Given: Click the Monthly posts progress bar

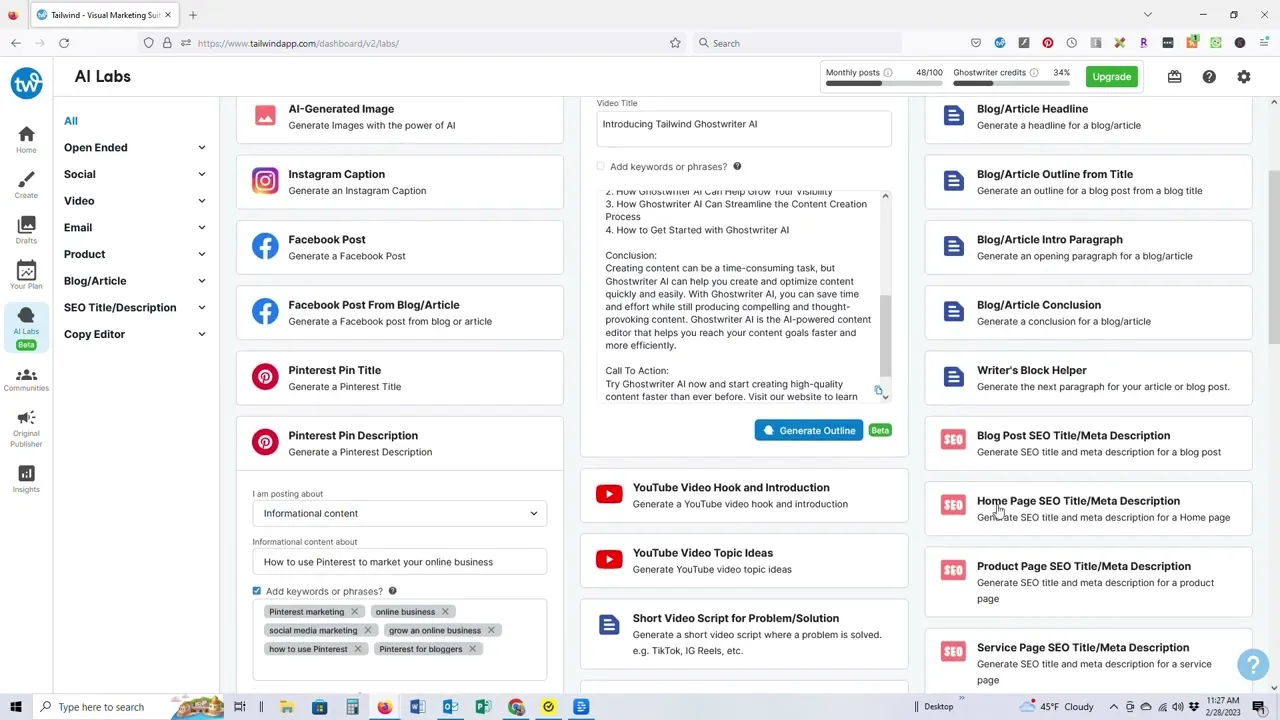Looking at the screenshot, I should click(884, 85).
